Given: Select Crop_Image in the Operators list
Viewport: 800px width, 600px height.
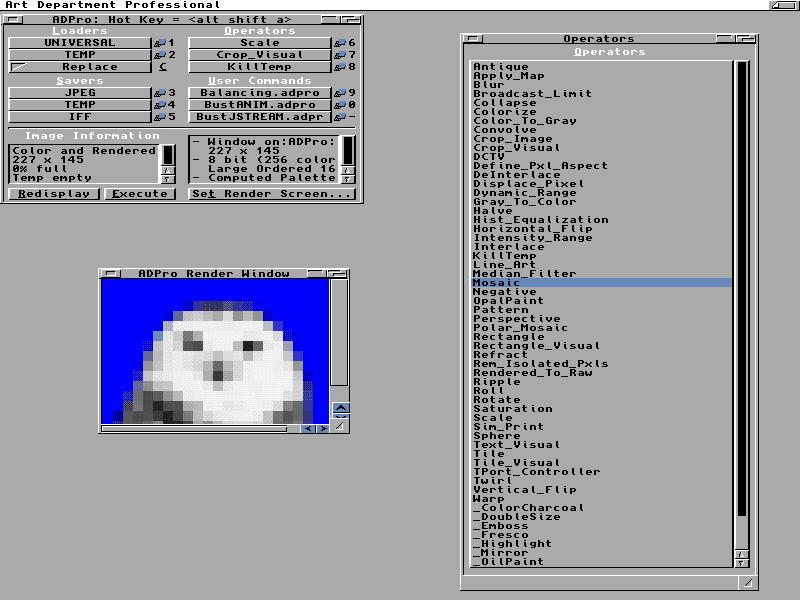Looking at the screenshot, I should (601, 139).
